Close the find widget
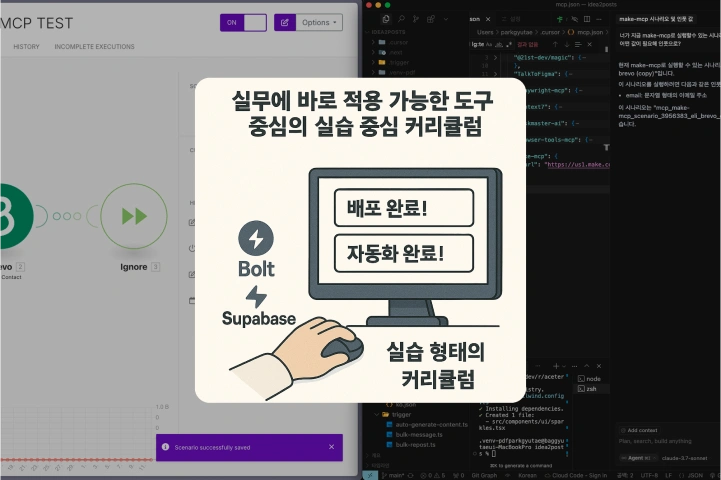Image resolution: width=721 pixels, height=480 pixels. 589,45
